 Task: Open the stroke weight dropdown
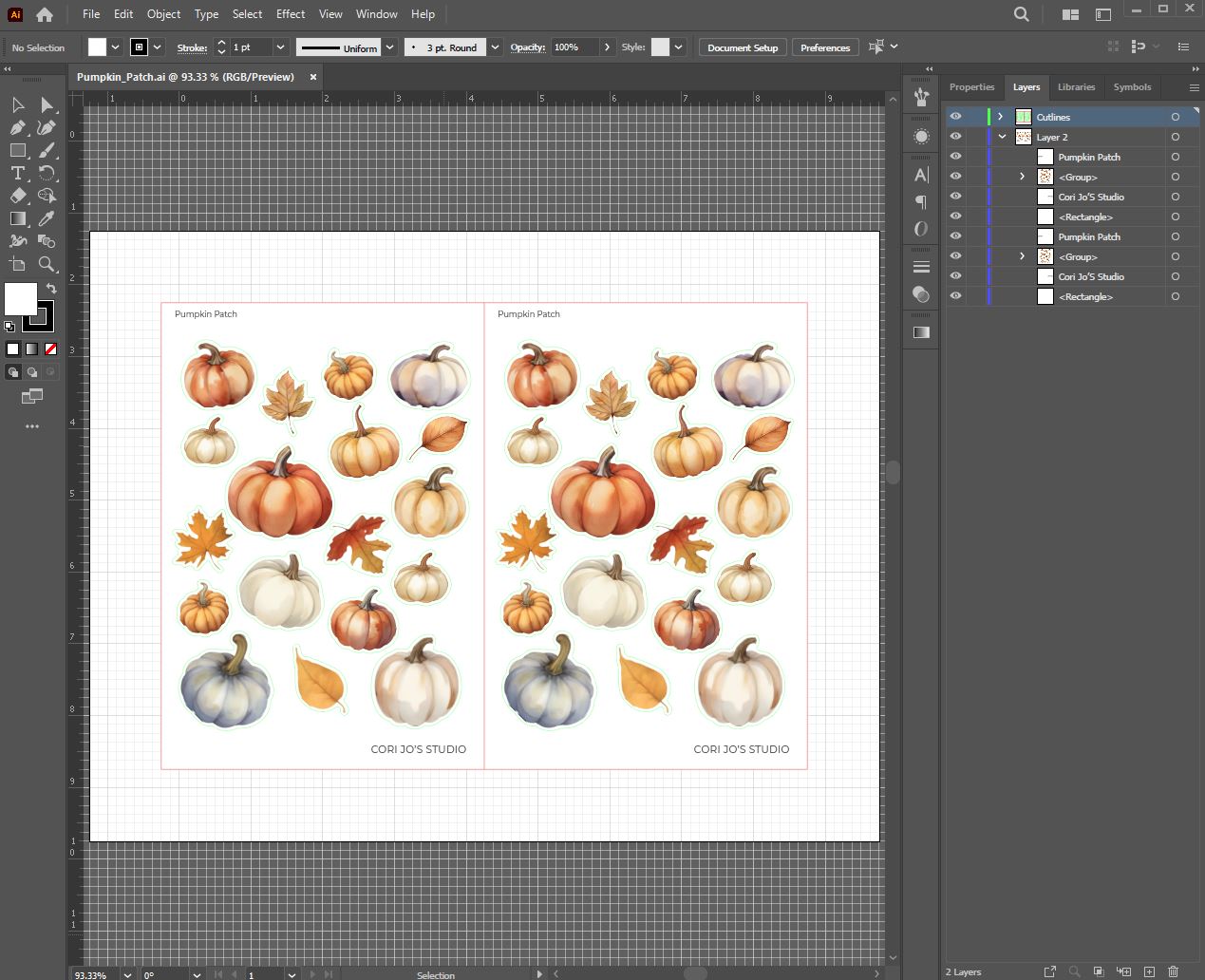[280, 47]
